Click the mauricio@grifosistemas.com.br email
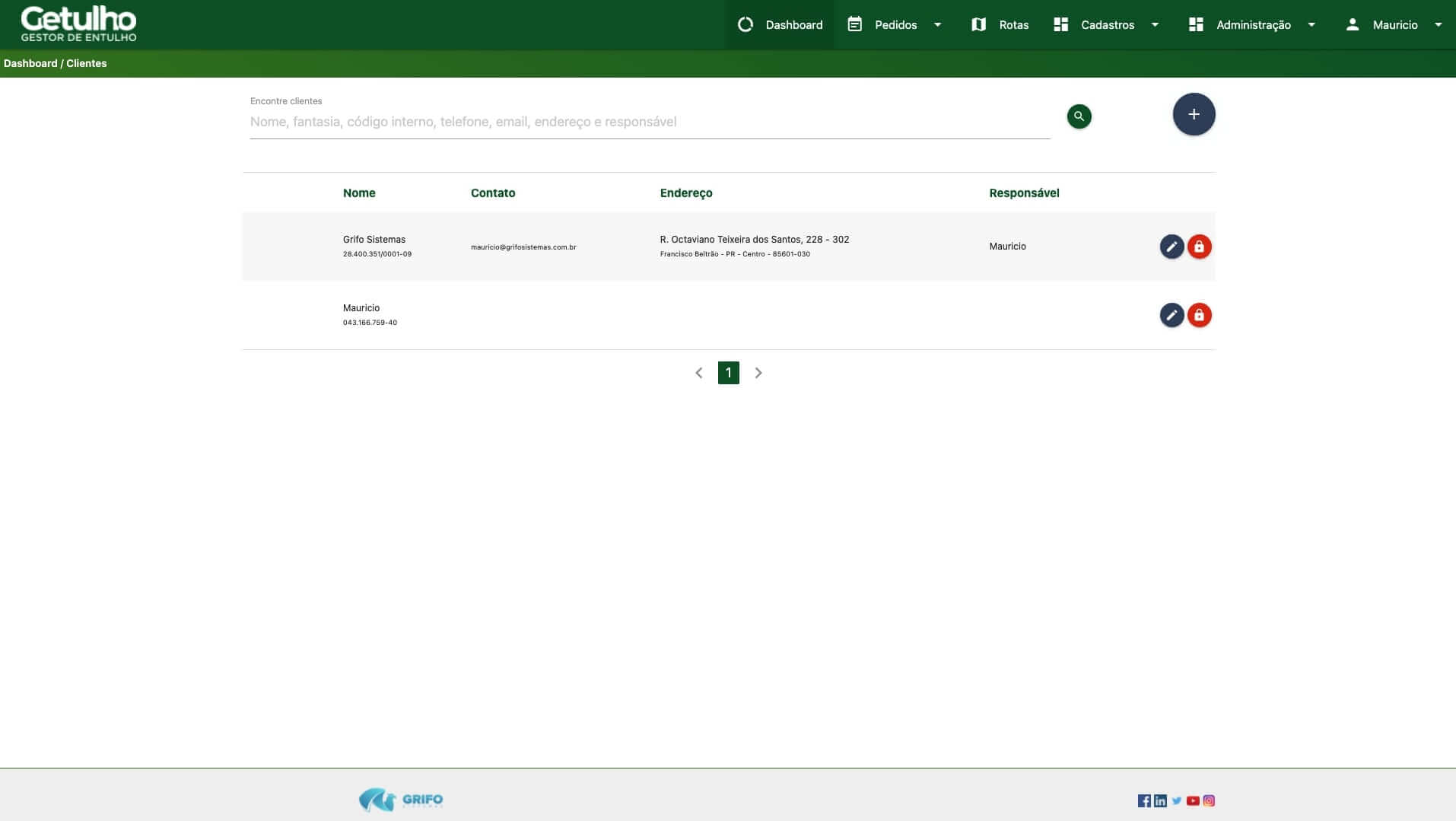The image size is (1456, 821). pos(523,247)
